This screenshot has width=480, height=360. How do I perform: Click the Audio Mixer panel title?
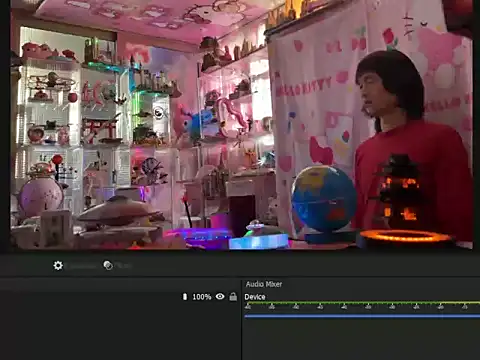264,284
